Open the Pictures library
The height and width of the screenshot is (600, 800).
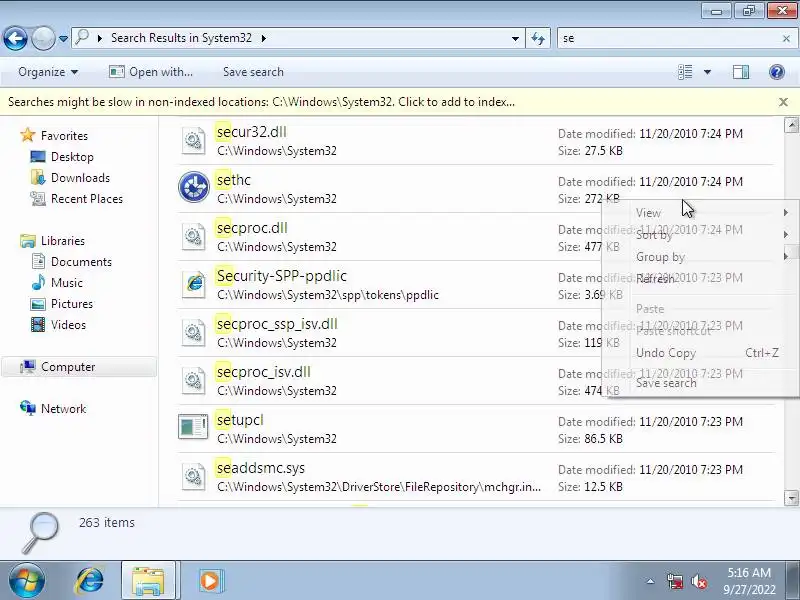(x=71, y=304)
